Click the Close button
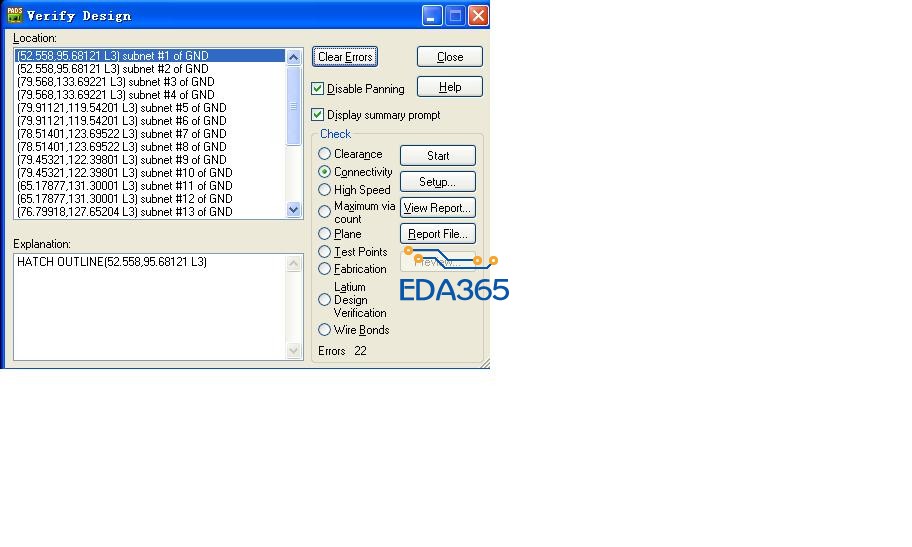The width and height of the screenshot is (912, 547). click(x=450, y=57)
